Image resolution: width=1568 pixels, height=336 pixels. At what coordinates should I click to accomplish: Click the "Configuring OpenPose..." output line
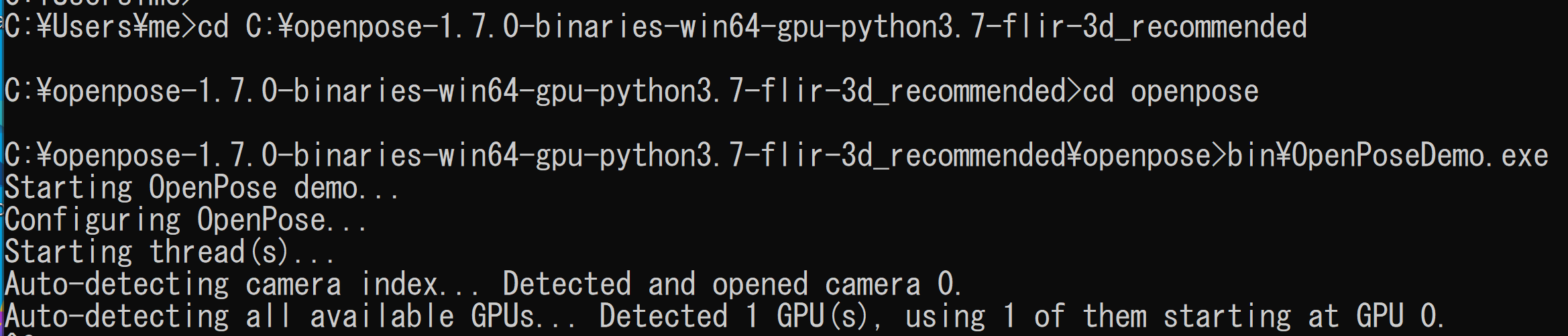[186, 220]
